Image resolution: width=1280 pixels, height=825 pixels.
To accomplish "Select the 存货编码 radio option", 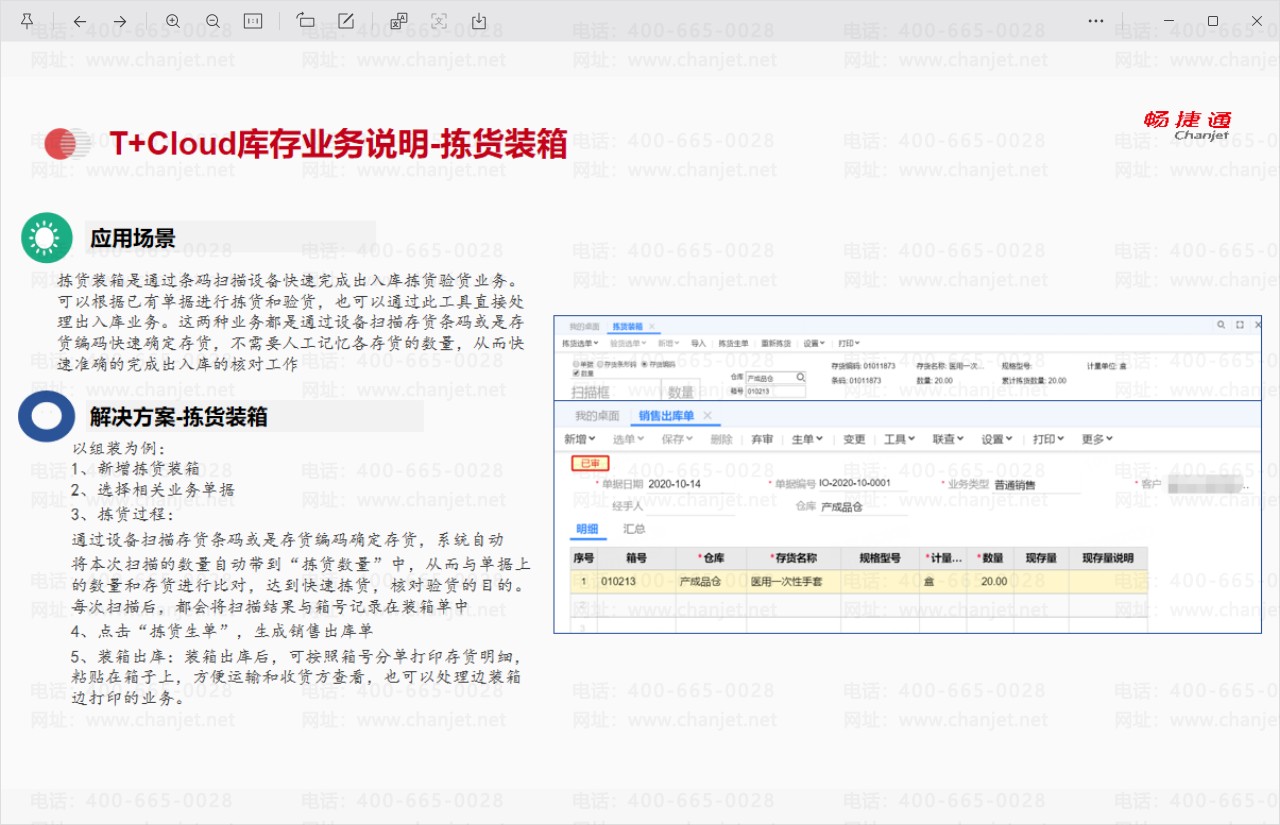I will tap(644, 364).
